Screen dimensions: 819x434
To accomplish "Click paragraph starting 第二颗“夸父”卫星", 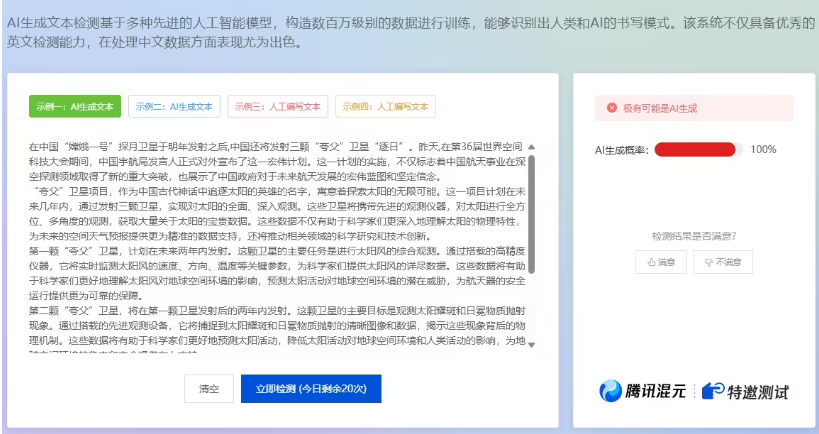I will click(277, 331).
